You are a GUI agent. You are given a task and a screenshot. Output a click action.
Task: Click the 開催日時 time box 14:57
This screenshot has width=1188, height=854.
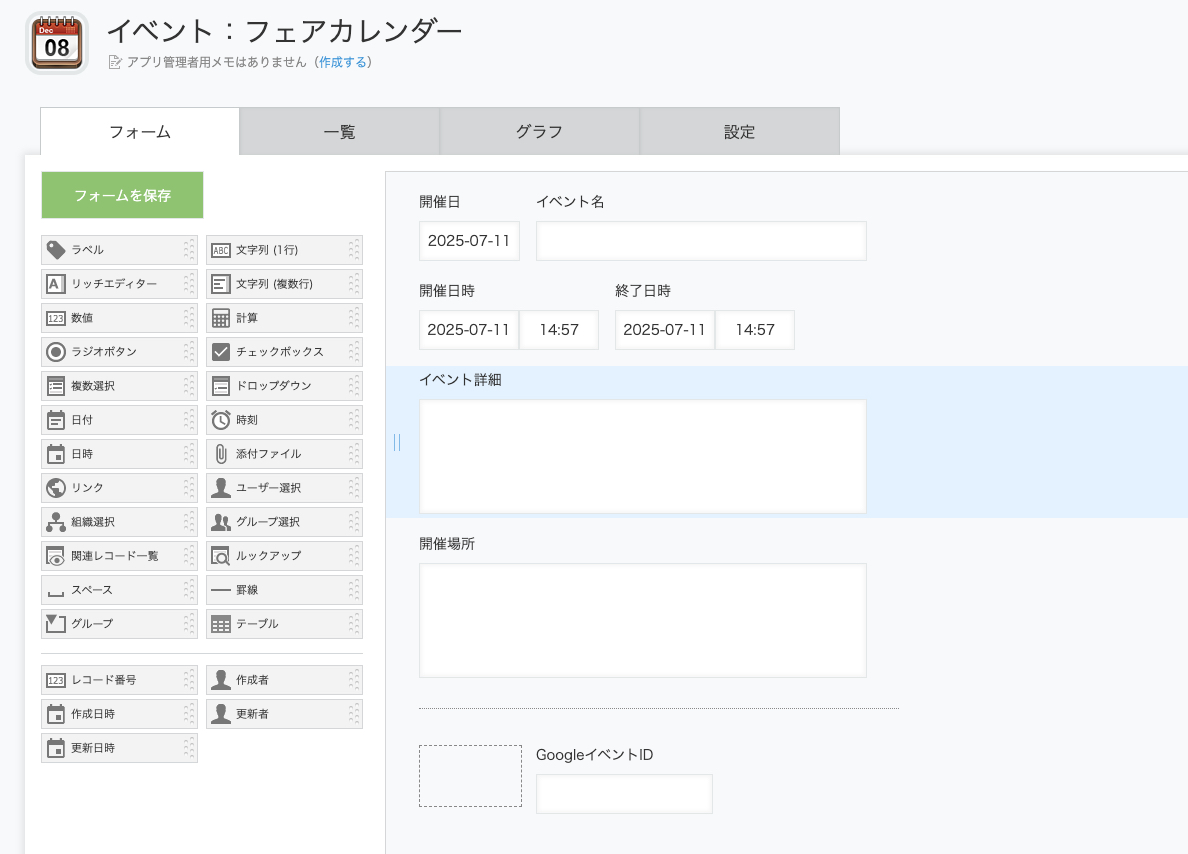(559, 330)
